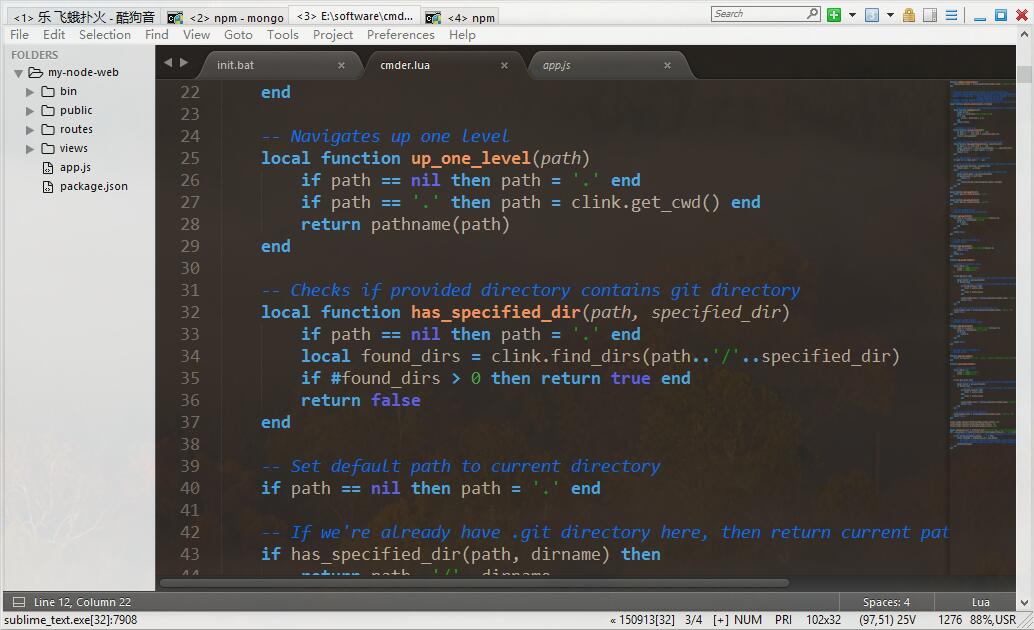Image resolution: width=1034 pixels, height=630 pixels.
Task: Open the Spaces: 4 indentation selector
Action: pos(886,602)
